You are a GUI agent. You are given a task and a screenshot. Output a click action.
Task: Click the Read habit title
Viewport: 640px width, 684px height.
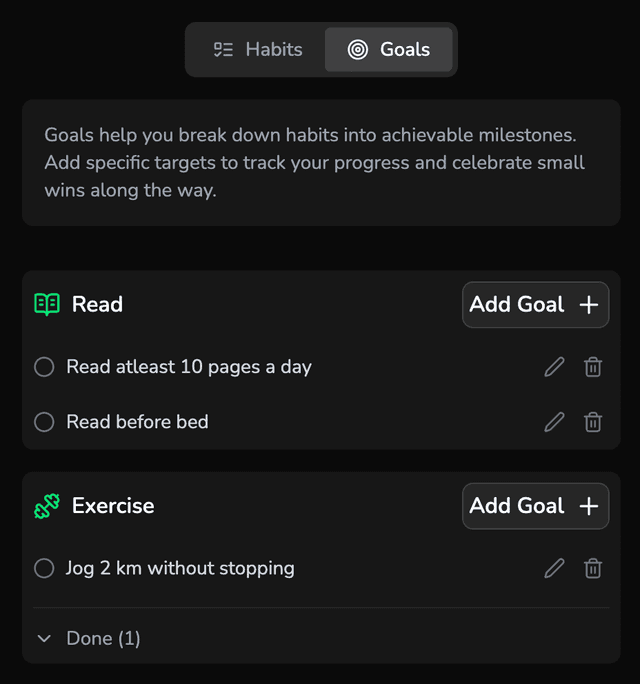coord(97,304)
